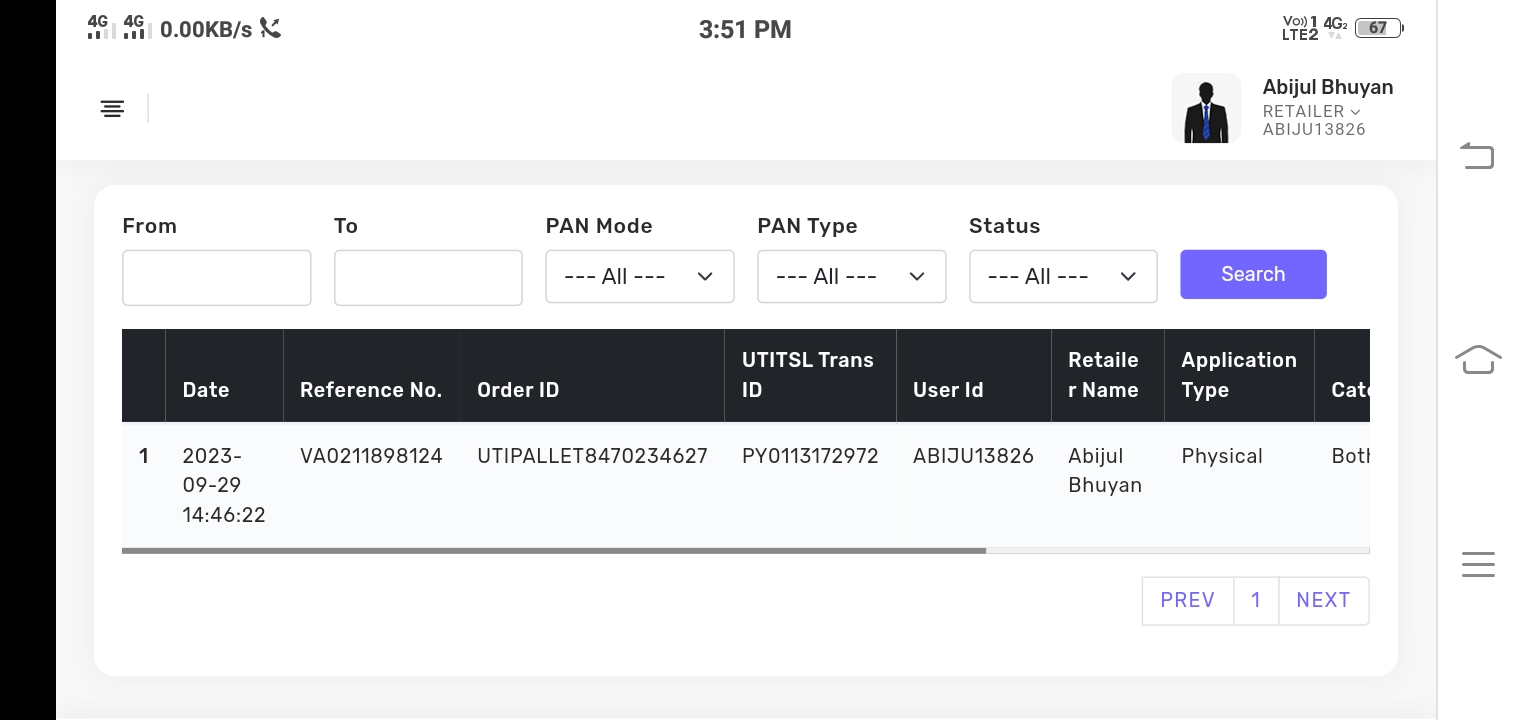Go to NEXT page in pagination

[1323, 600]
